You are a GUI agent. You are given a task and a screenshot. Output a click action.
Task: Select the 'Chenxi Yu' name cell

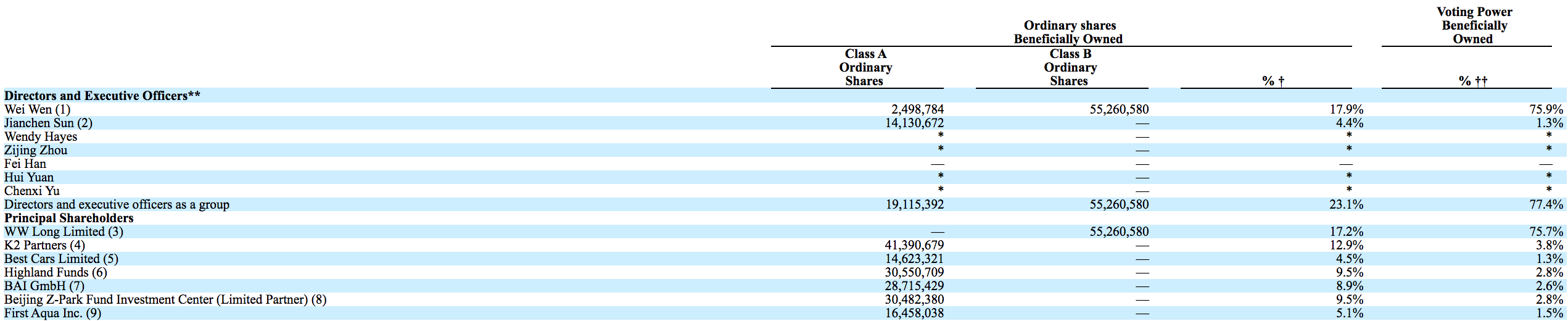click(x=32, y=191)
